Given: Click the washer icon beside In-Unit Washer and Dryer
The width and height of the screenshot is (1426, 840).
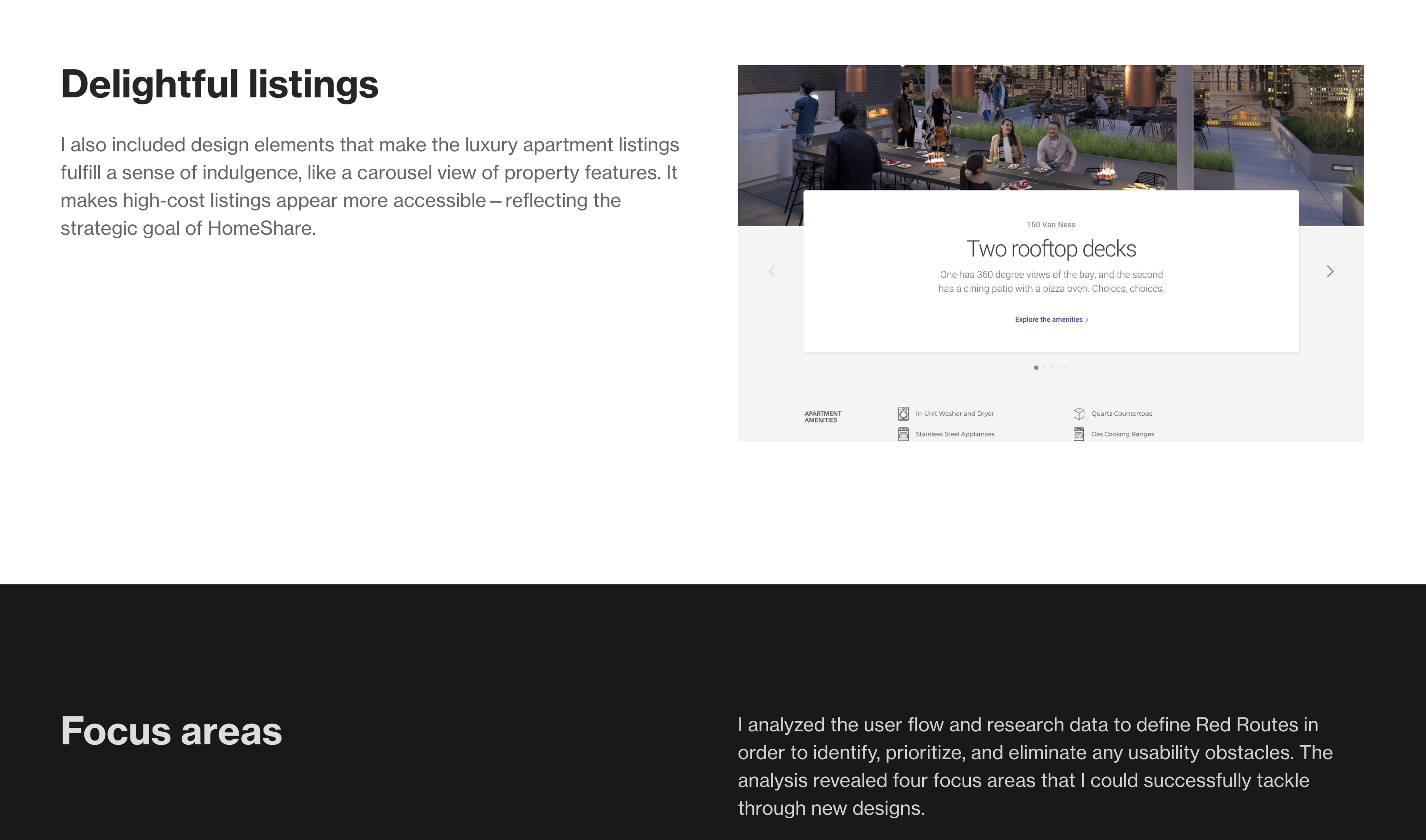Looking at the screenshot, I should tap(903, 414).
